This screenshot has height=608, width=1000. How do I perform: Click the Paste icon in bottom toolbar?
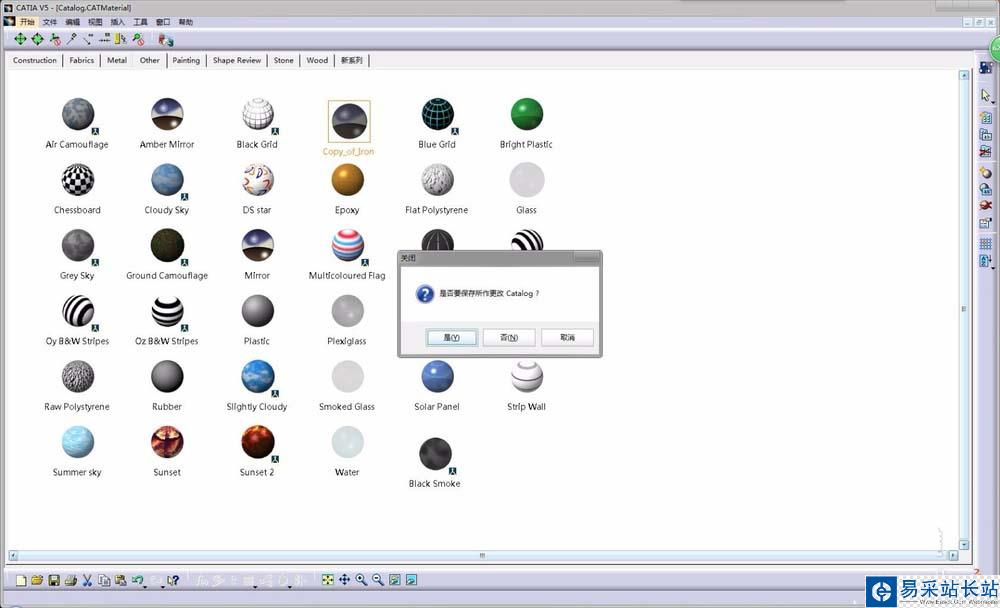121,580
